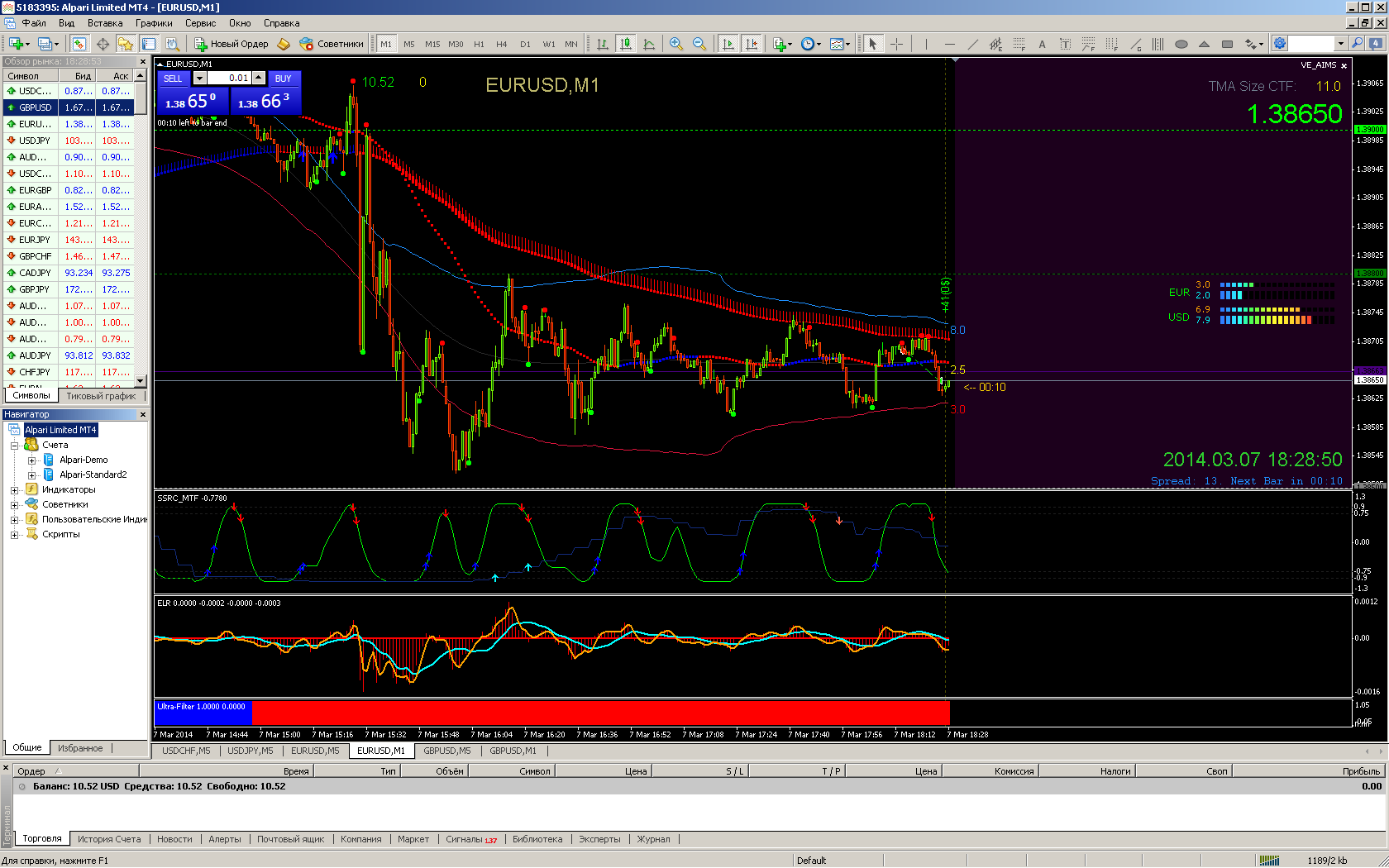Toggle the Советники (Expert Advisors) button

coord(332,44)
